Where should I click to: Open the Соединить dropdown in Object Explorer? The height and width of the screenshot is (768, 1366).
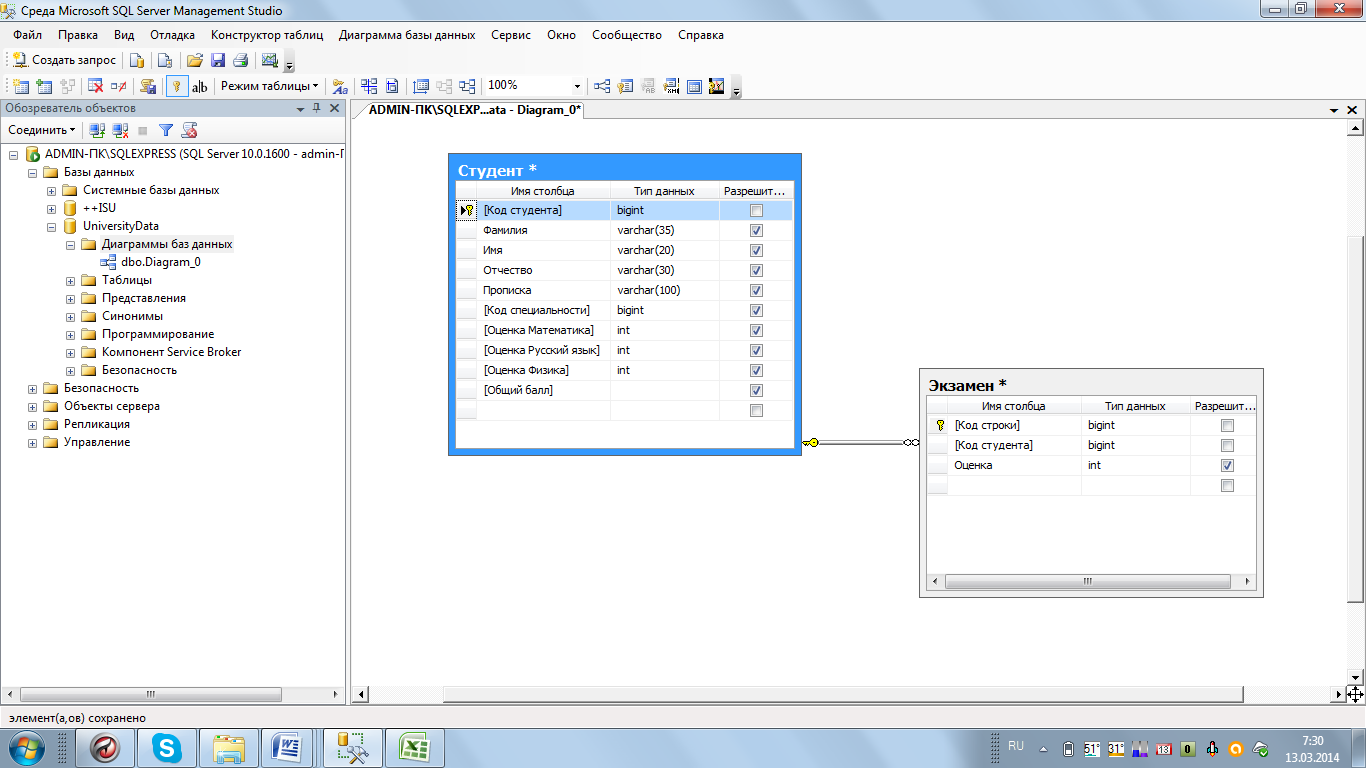(x=42, y=130)
